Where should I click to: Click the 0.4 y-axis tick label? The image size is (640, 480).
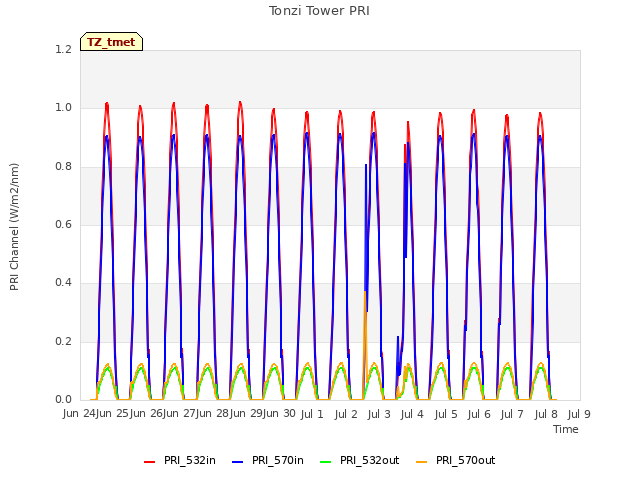pyautogui.click(x=63, y=283)
